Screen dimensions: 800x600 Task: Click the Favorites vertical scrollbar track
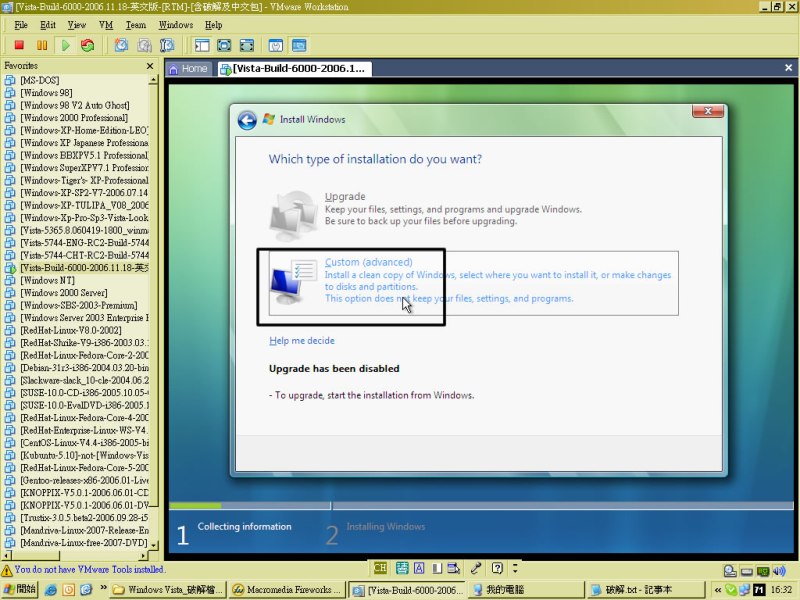(154, 522)
